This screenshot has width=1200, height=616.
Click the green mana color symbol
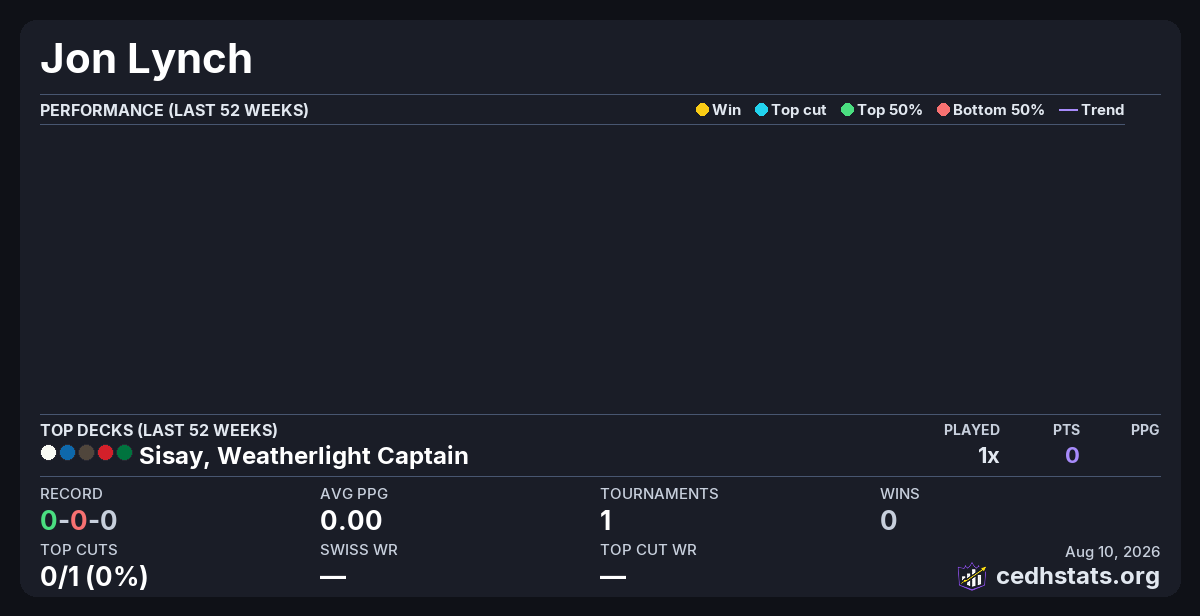coord(124,453)
